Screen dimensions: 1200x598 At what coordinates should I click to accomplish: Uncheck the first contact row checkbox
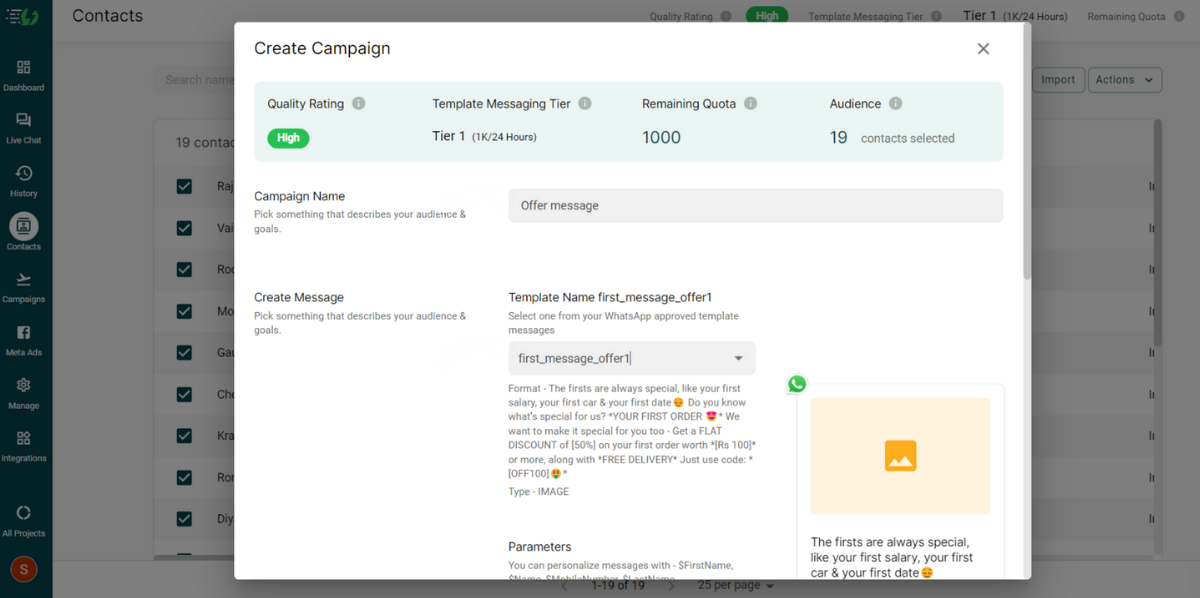click(x=183, y=186)
